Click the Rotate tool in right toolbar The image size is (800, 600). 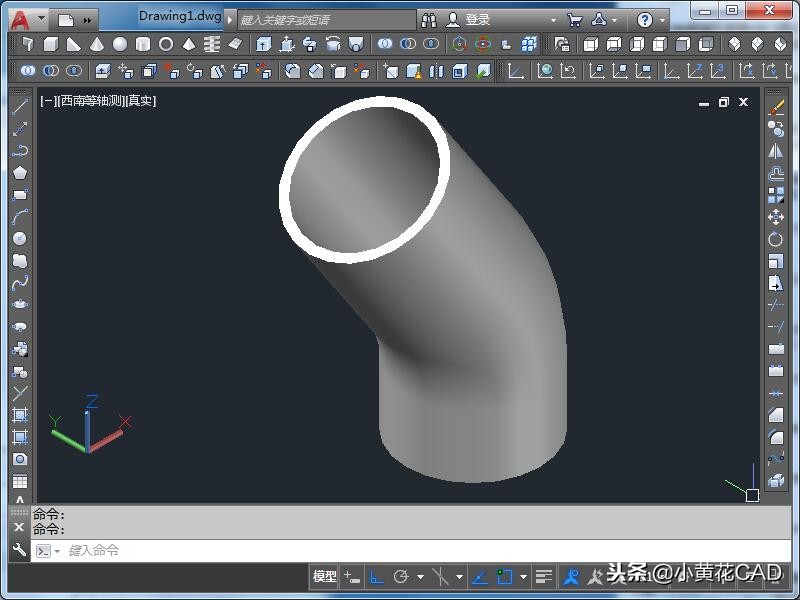[x=776, y=239]
